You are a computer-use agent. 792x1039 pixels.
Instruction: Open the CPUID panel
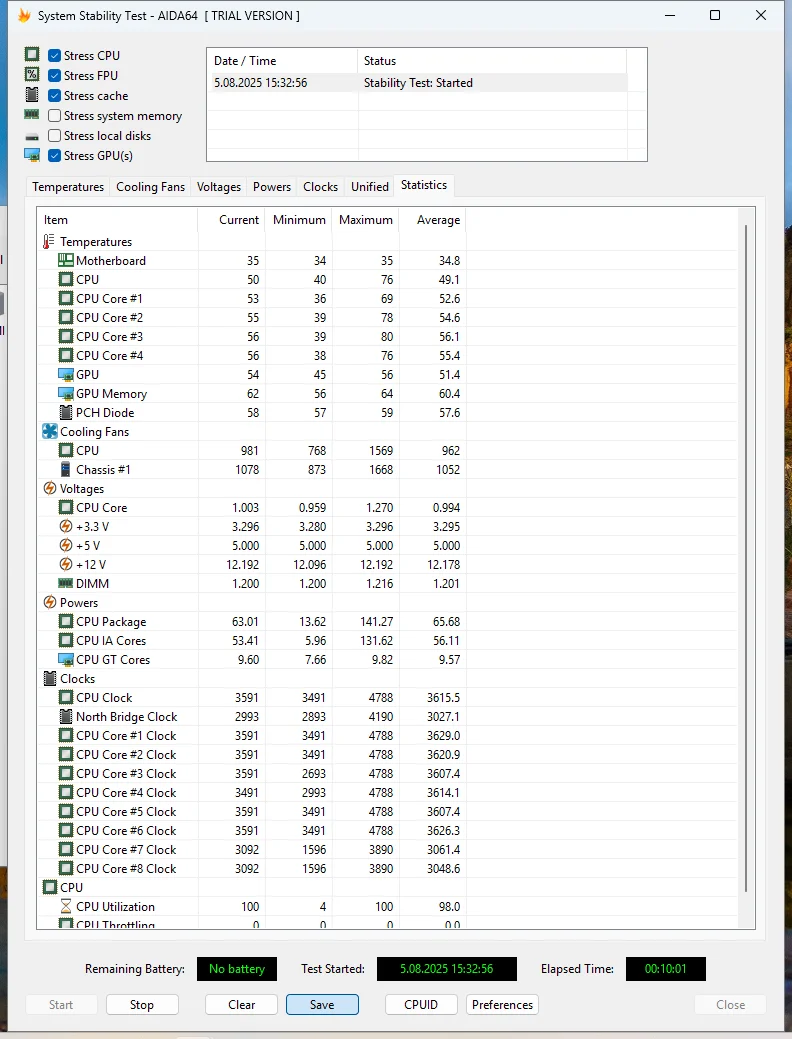pyautogui.click(x=422, y=1005)
